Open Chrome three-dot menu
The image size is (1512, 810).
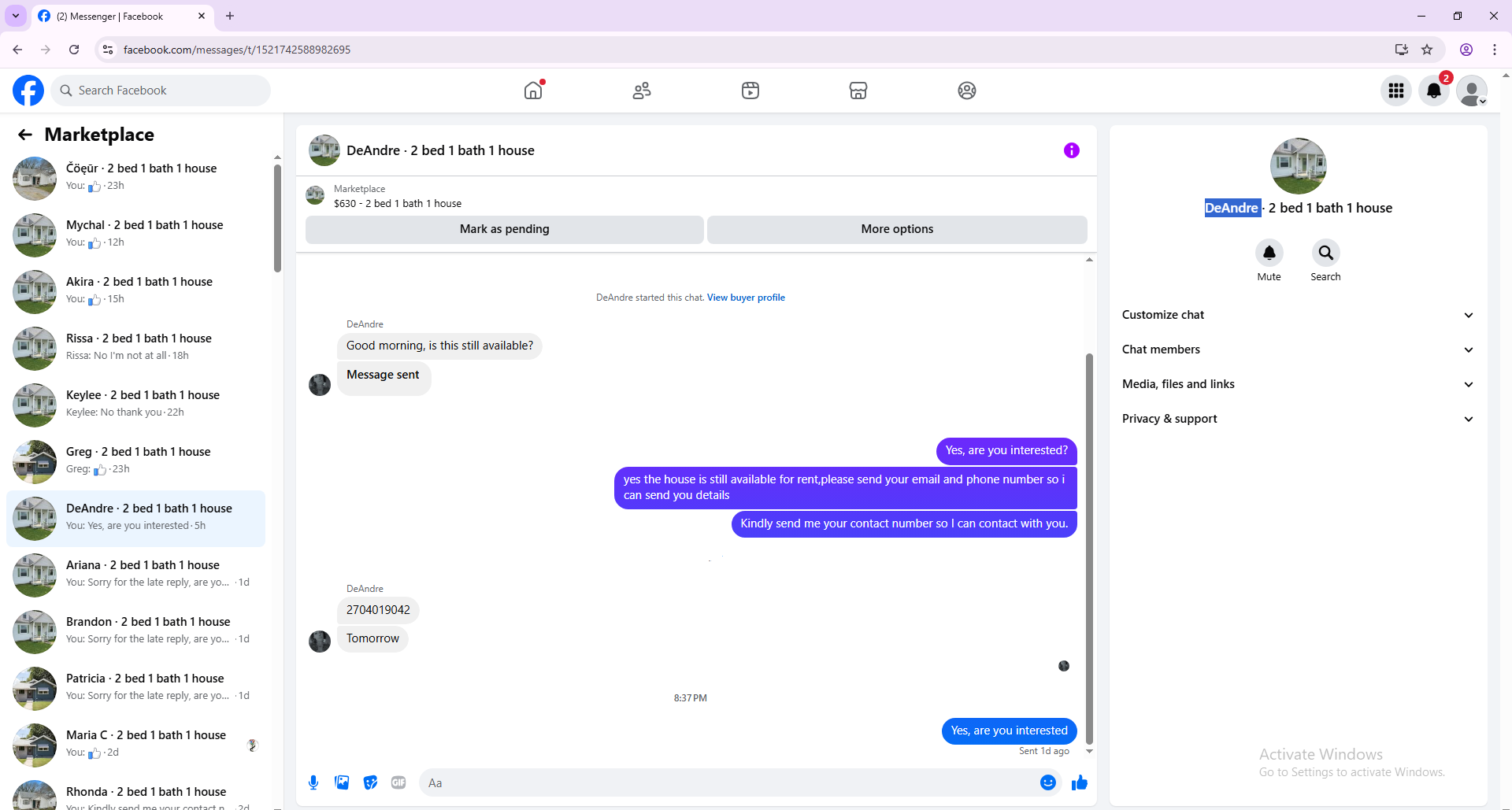coord(1495,50)
